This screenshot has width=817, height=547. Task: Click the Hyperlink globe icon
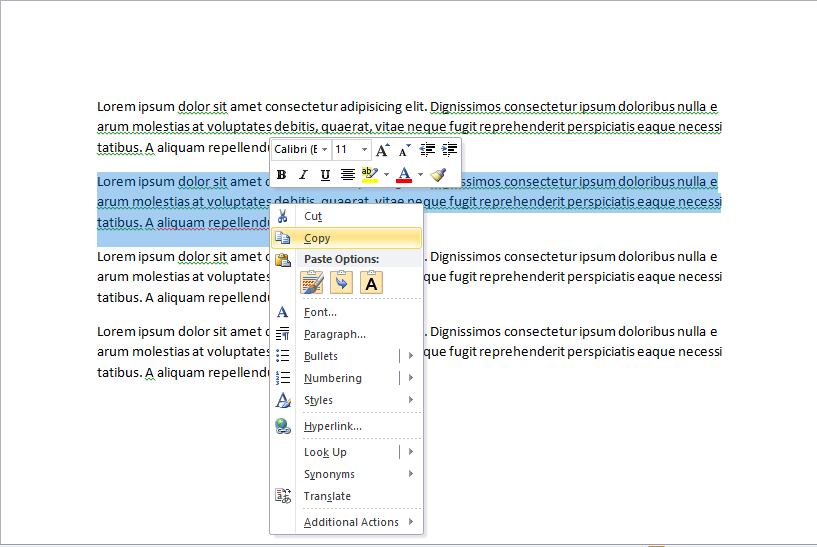pyautogui.click(x=283, y=426)
